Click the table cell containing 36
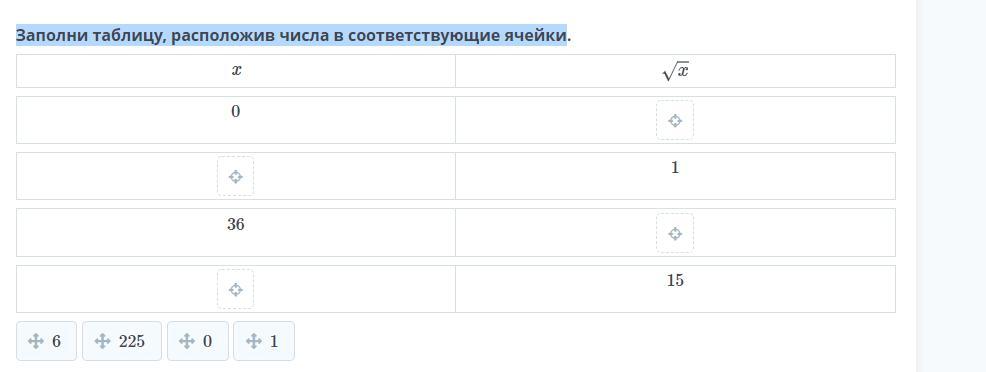986x372 pixels. [x=236, y=232]
